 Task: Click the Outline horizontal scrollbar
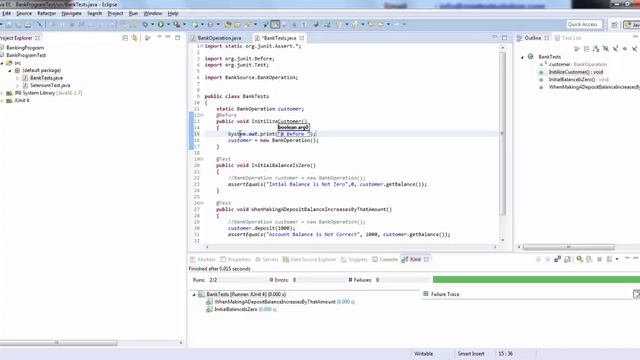pos(569,247)
